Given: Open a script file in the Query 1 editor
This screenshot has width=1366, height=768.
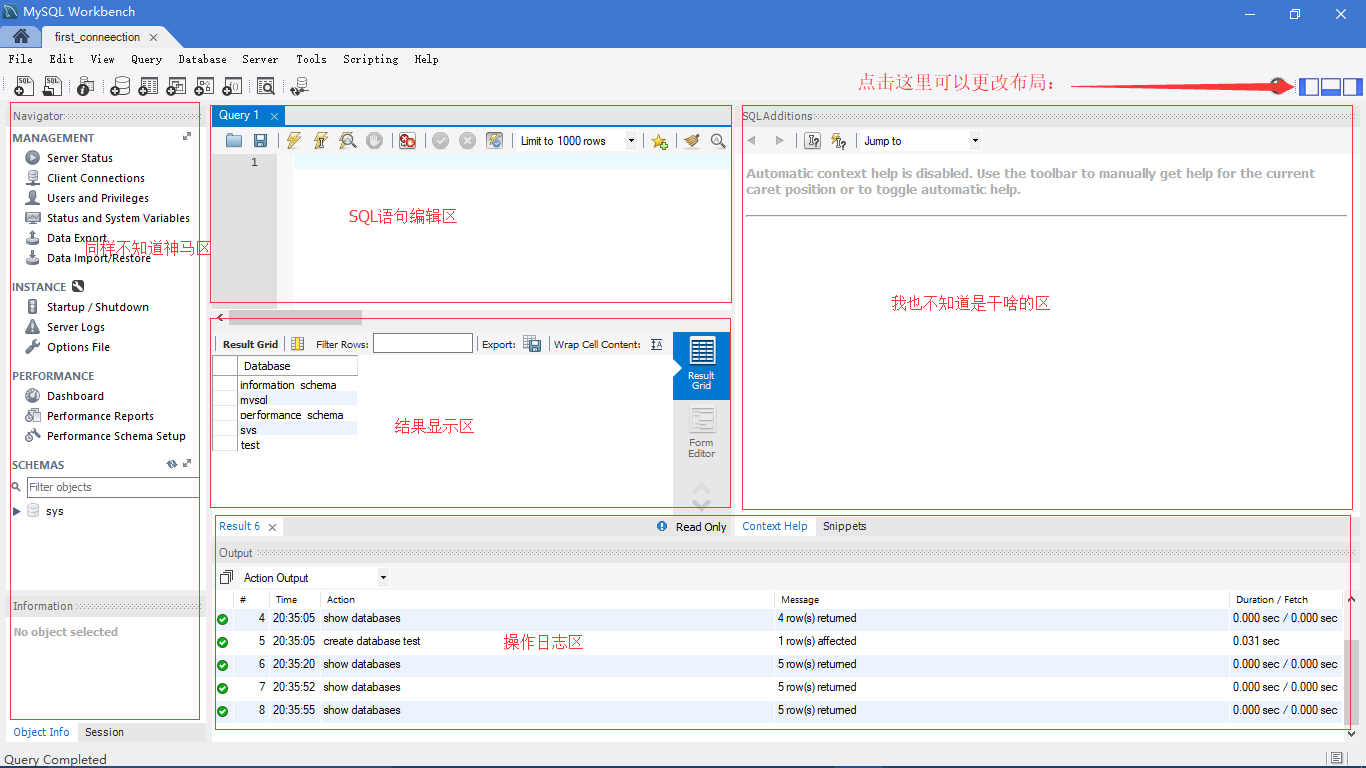Looking at the screenshot, I should pyautogui.click(x=234, y=141).
